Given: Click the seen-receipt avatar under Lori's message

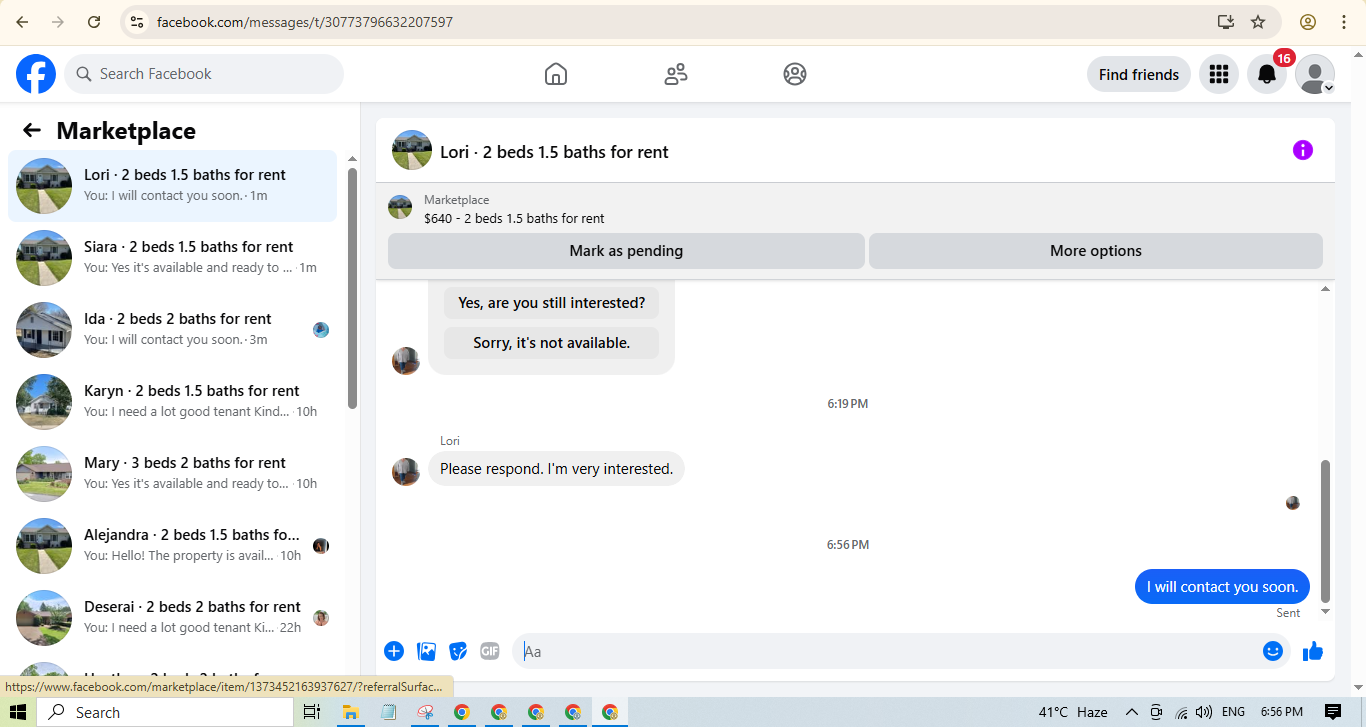Looking at the screenshot, I should 1293,503.
